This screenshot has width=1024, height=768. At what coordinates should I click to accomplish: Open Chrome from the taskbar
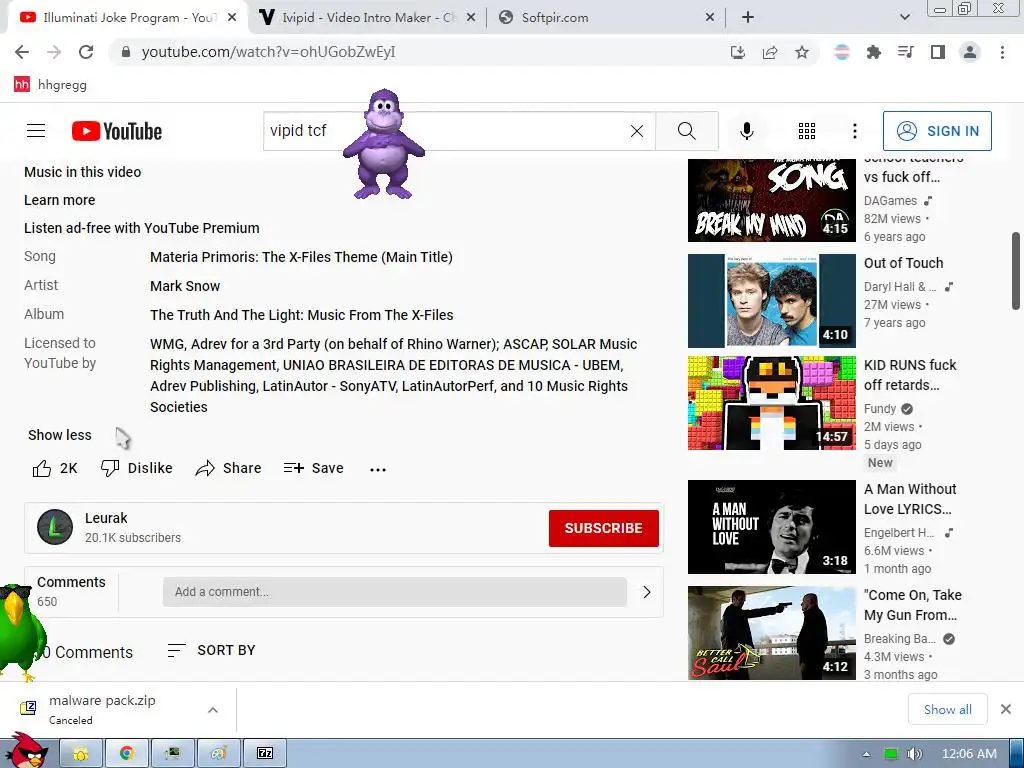126,754
